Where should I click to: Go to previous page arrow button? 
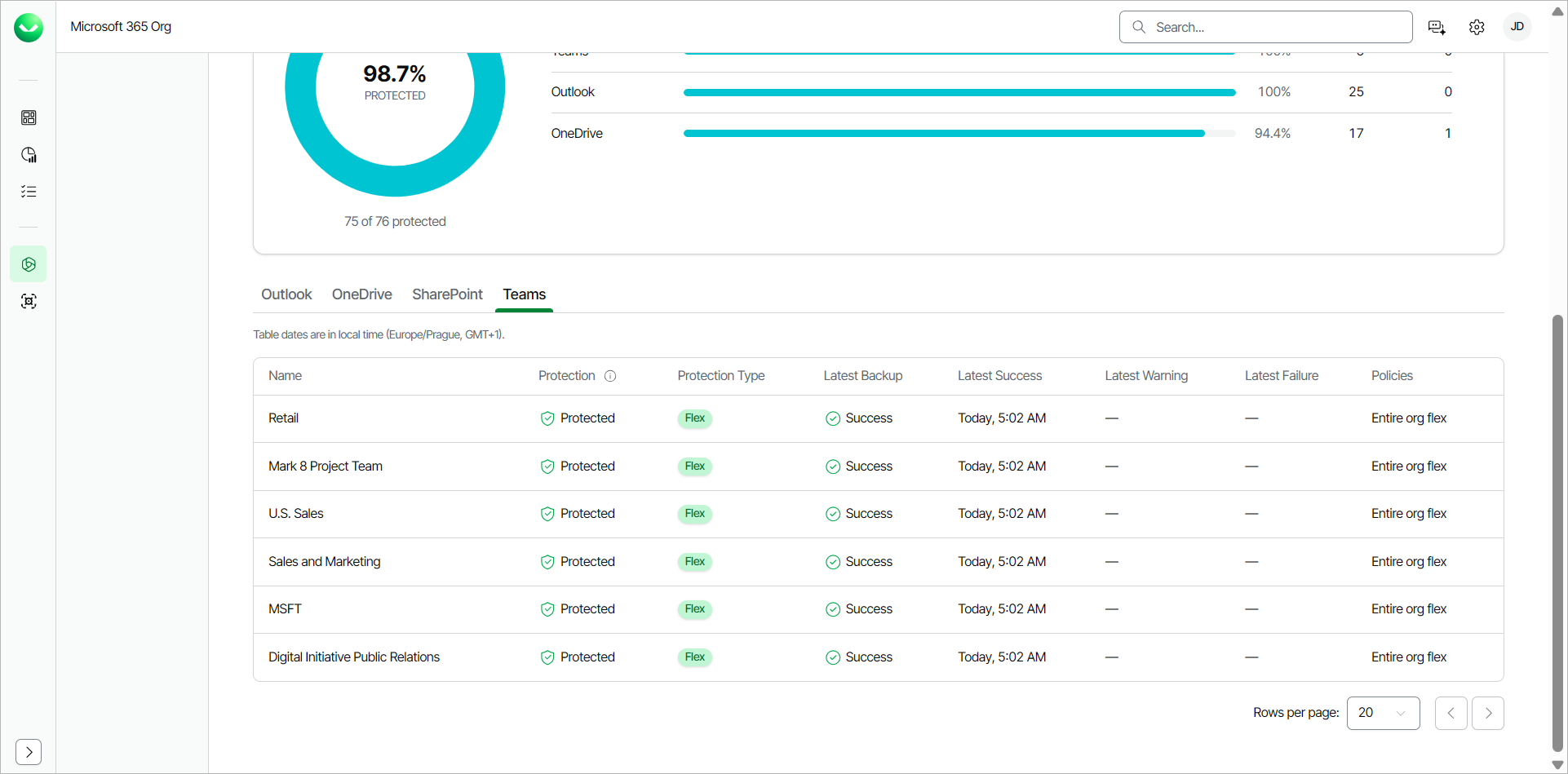(1451, 713)
